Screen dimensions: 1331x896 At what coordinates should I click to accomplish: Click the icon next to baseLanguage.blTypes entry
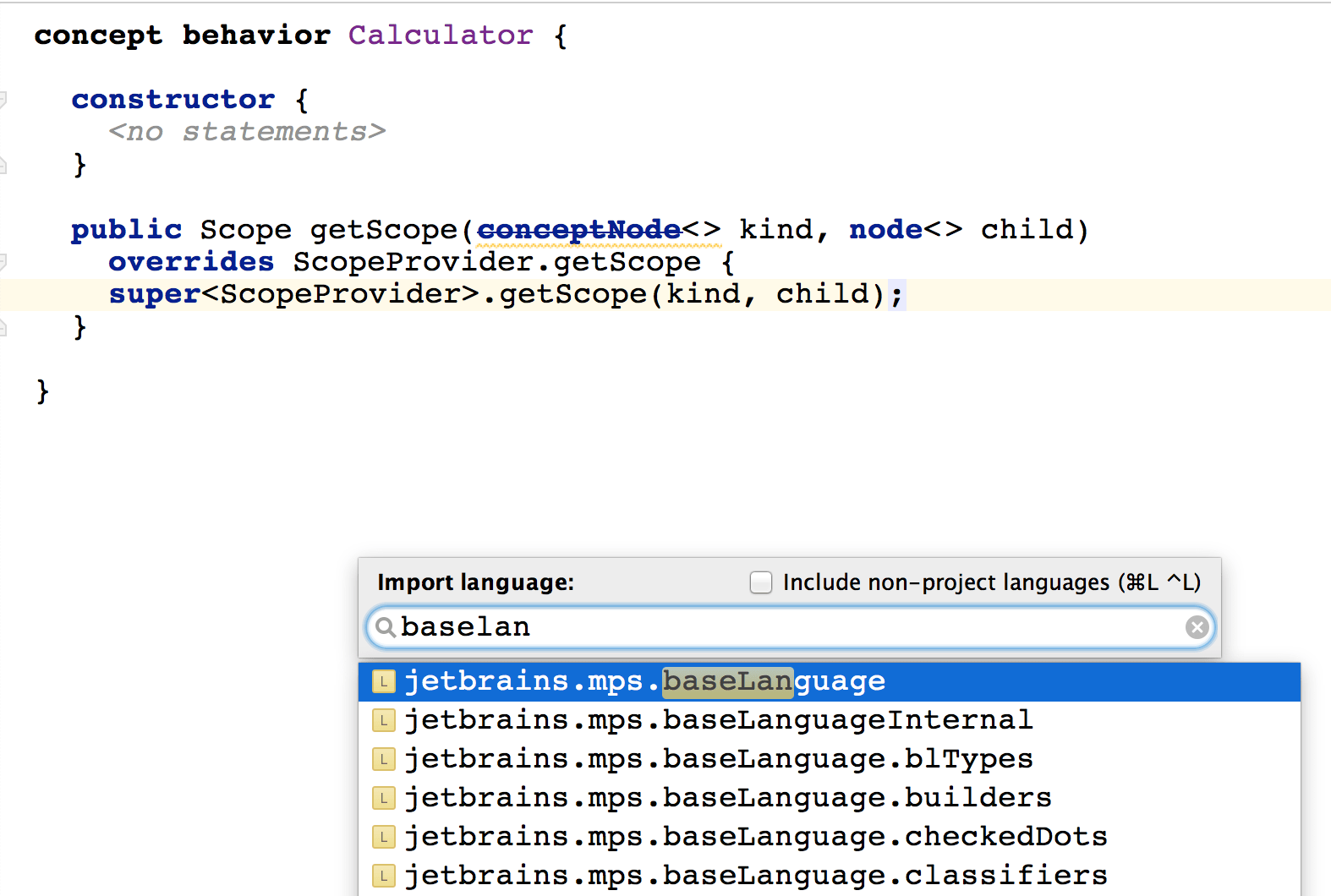[x=384, y=759]
